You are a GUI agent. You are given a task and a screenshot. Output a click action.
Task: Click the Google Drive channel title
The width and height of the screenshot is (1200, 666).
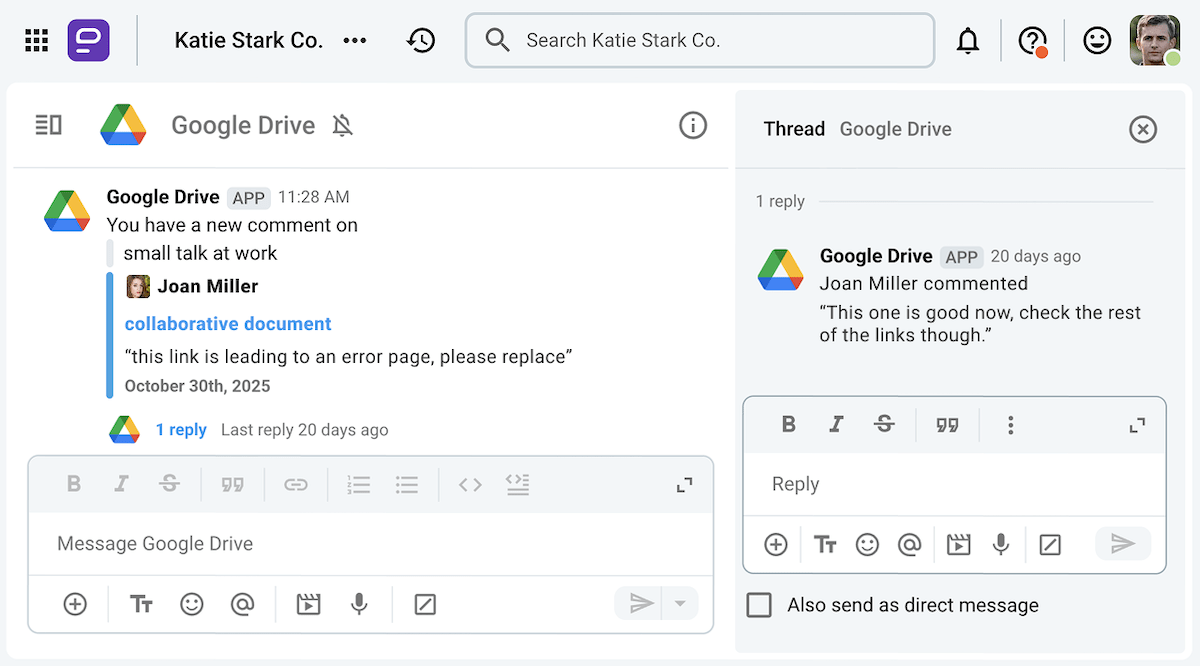click(243, 125)
